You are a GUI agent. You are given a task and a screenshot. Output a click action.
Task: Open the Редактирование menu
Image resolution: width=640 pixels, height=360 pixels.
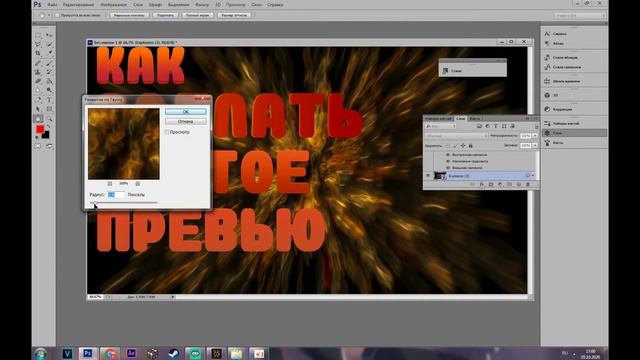coord(78,4)
